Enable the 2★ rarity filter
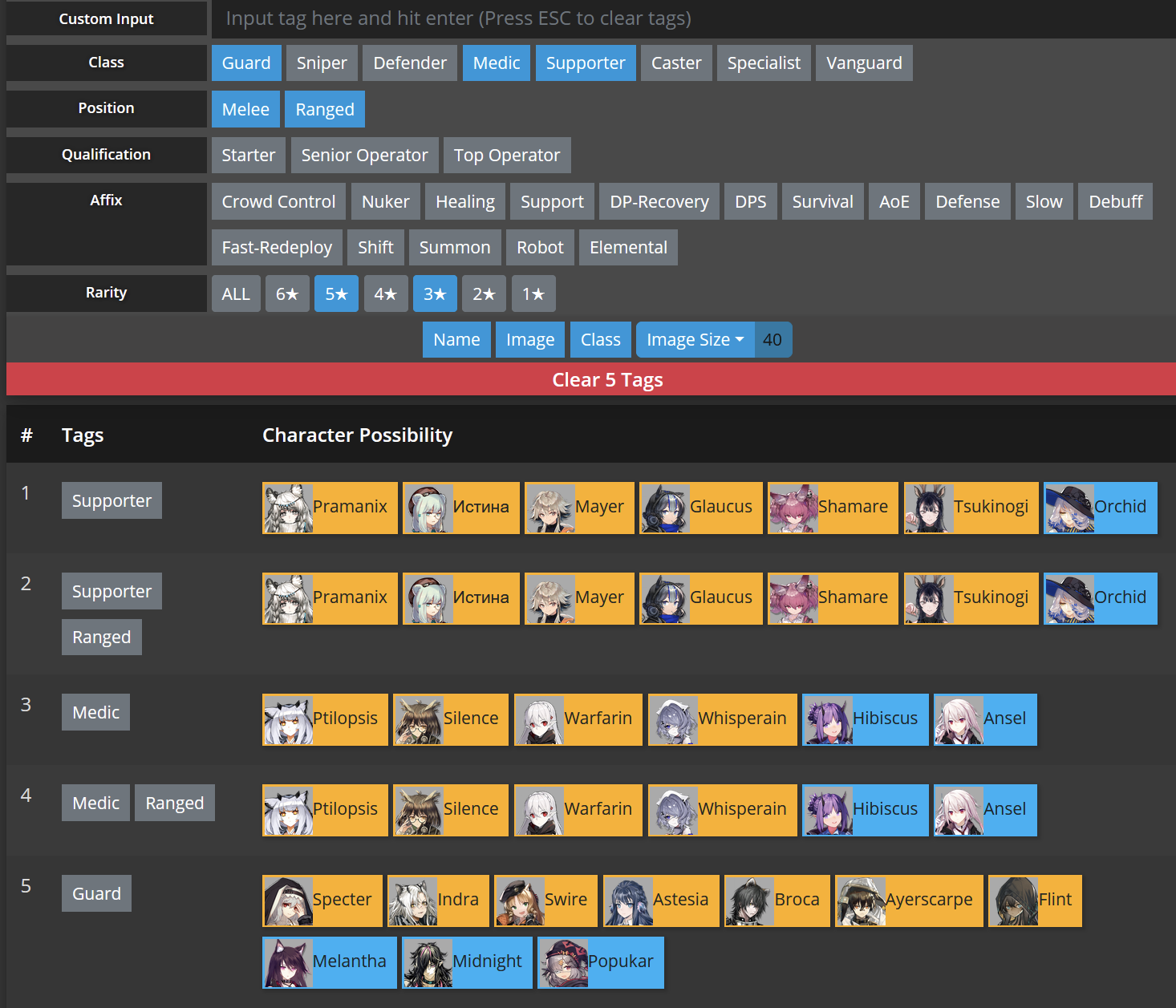 (x=484, y=293)
